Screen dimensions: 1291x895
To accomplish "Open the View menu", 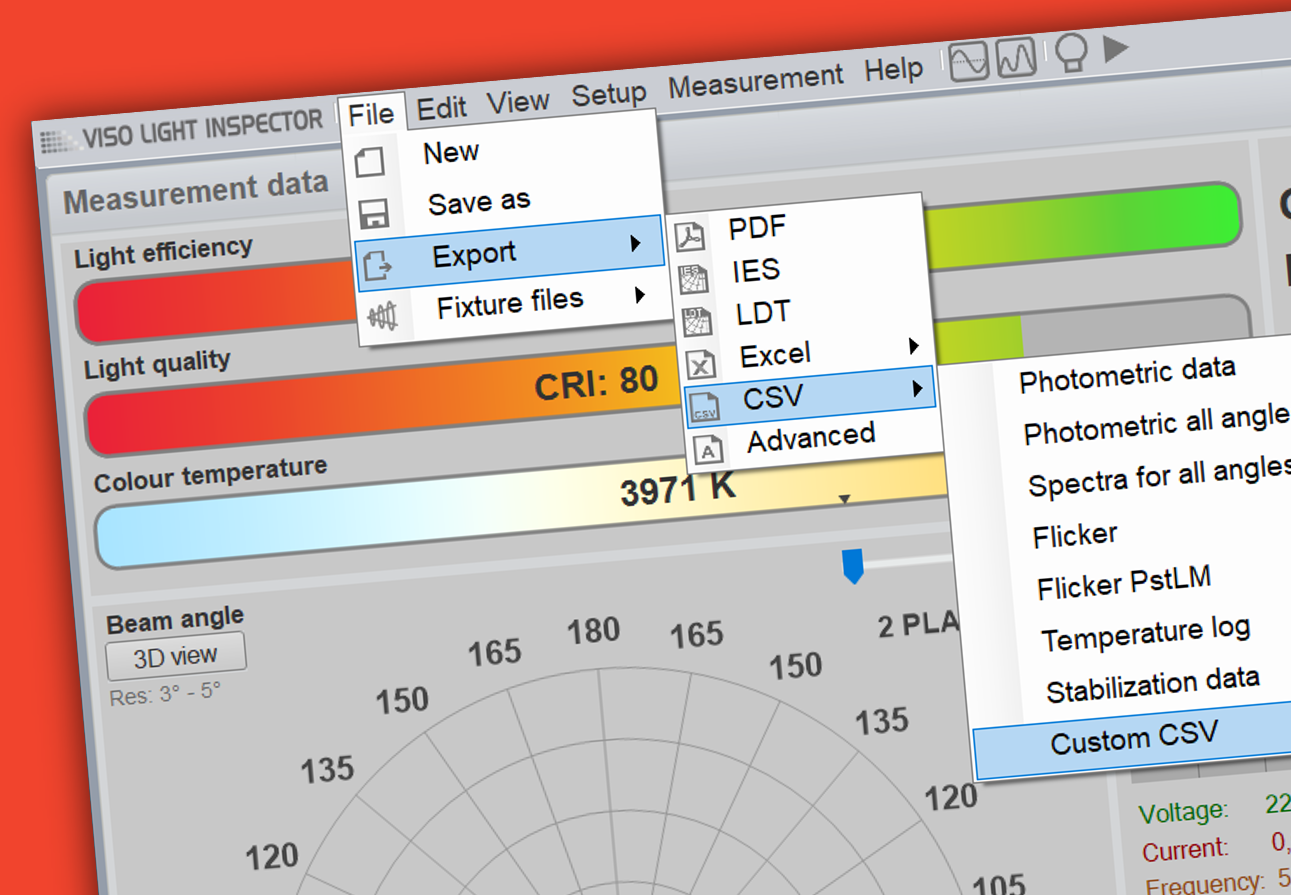I will 518,103.
